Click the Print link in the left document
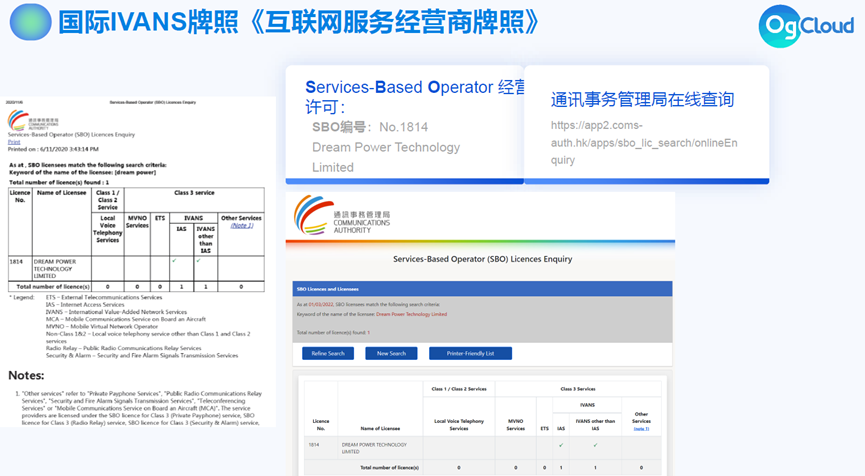This screenshot has width=865, height=476. (x=14, y=142)
